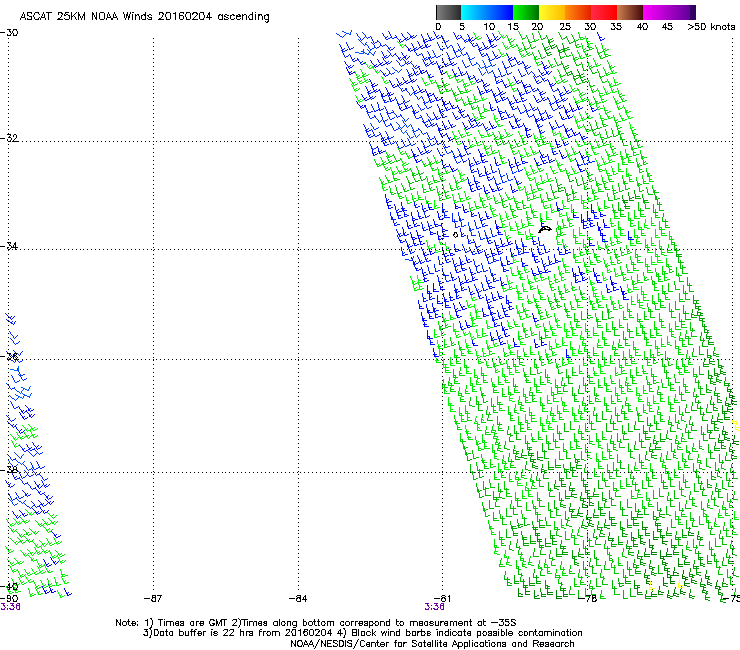Click the brown 35-40 knots color bar segment
Image resolution: width=740 pixels, height=650 pixels.
(x=630, y=12)
